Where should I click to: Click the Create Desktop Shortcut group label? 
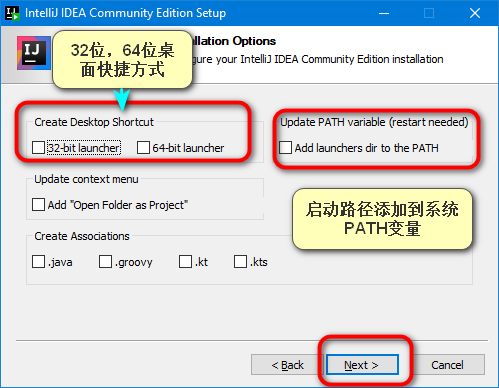[x=94, y=122]
